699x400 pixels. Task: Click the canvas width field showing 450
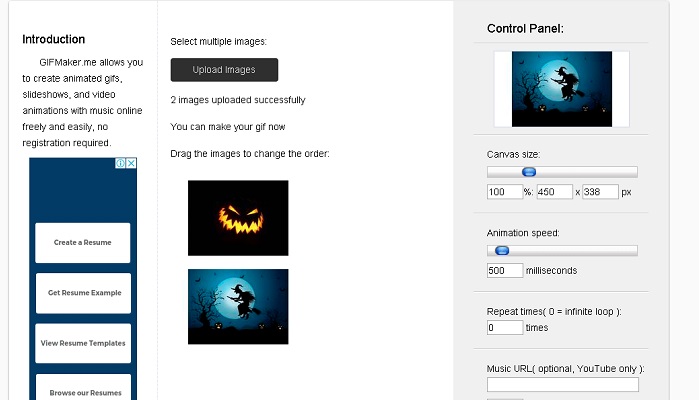click(555, 192)
